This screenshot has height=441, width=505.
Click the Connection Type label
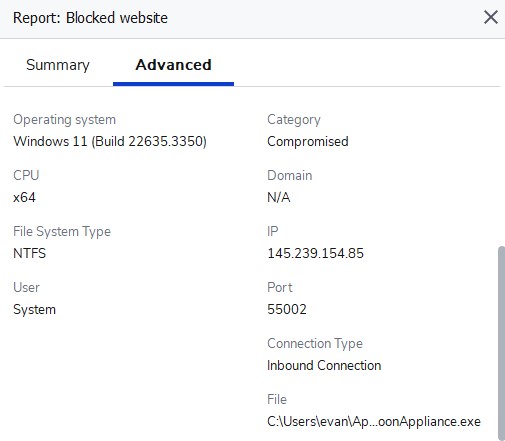pos(315,343)
